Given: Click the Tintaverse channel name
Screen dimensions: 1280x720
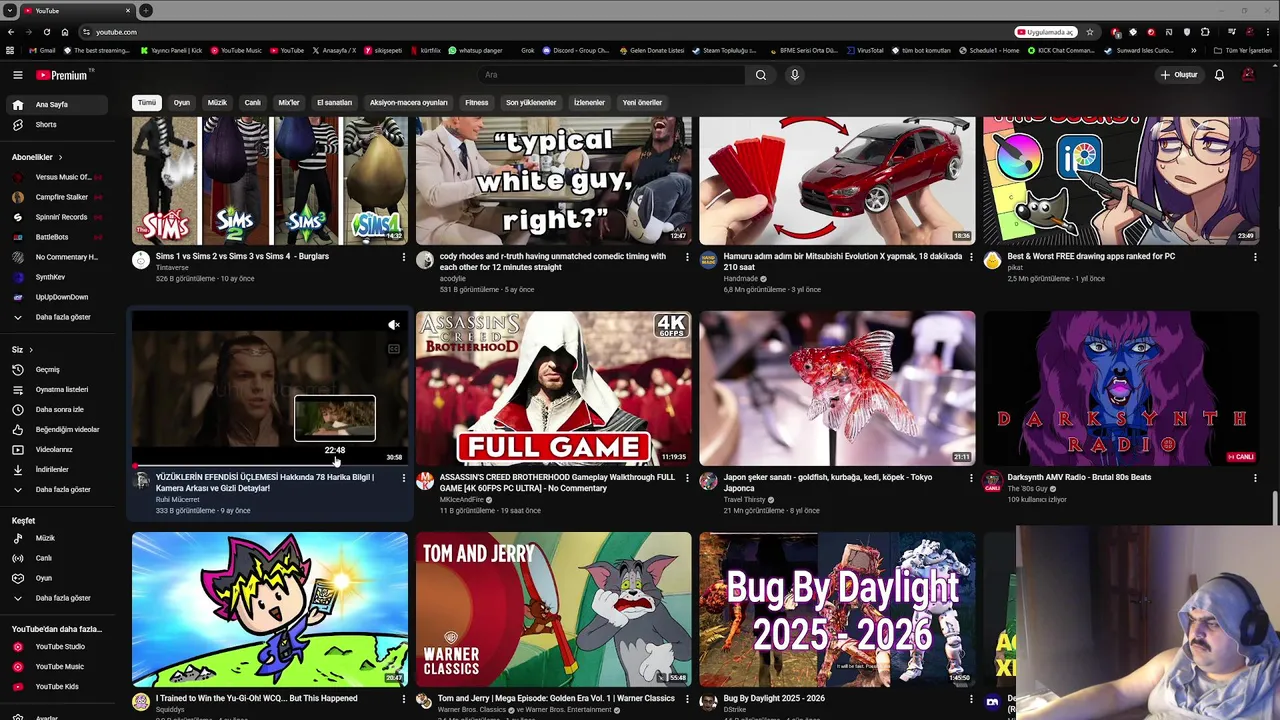Looking at the screenshot, I should 172,267.
